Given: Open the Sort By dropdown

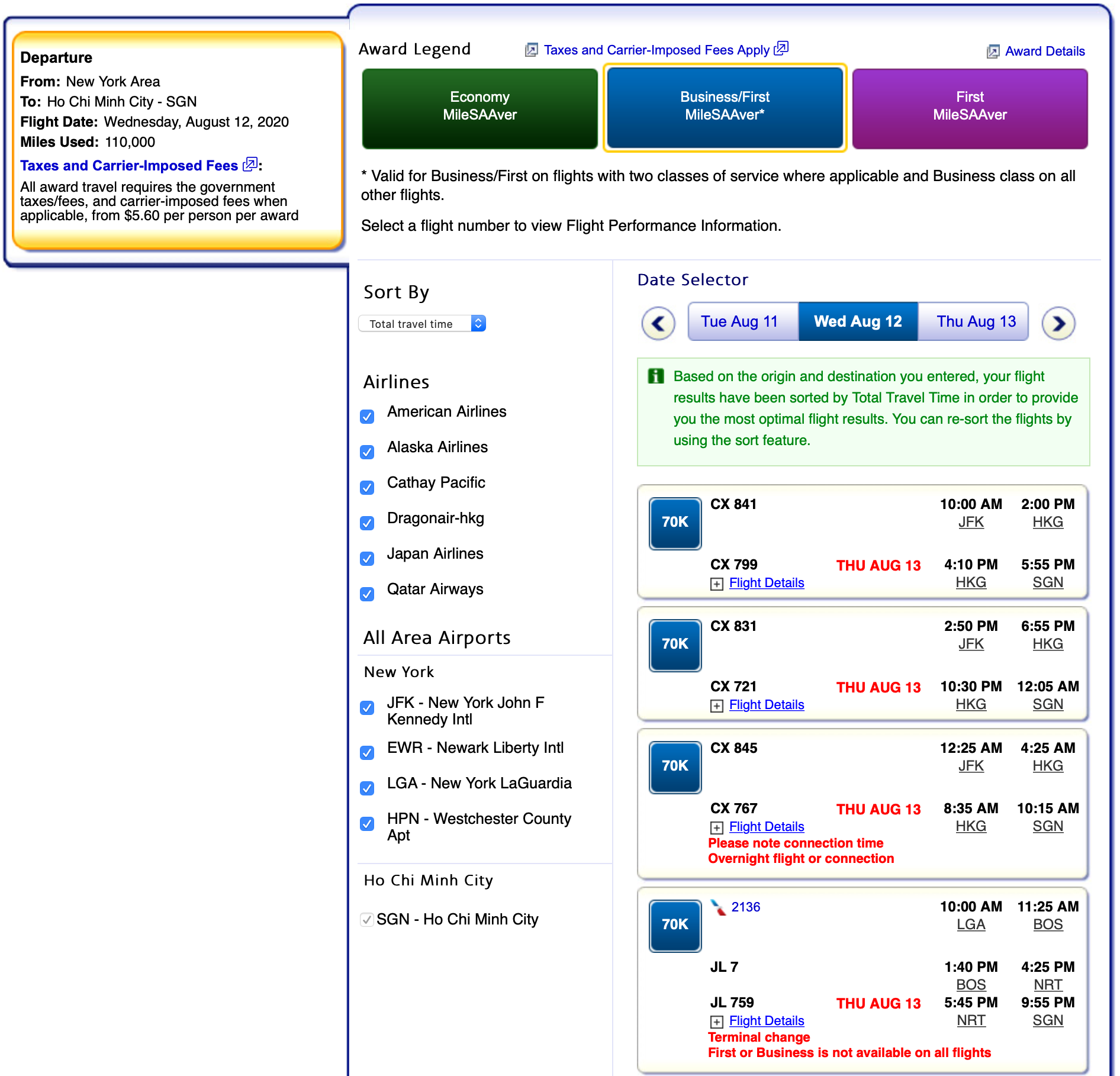Looking at the screenshot, I should (x=422, y=324).
